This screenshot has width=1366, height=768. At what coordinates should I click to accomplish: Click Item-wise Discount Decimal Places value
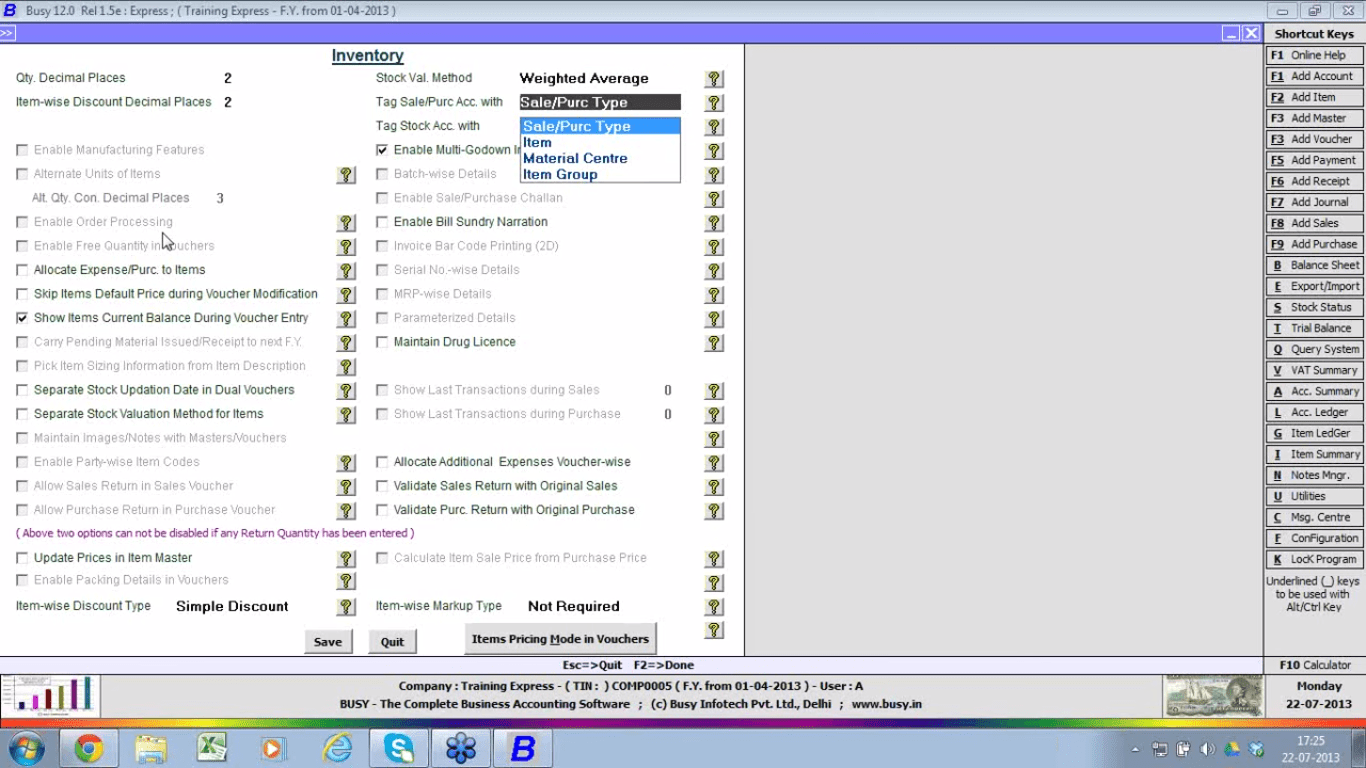228,102
